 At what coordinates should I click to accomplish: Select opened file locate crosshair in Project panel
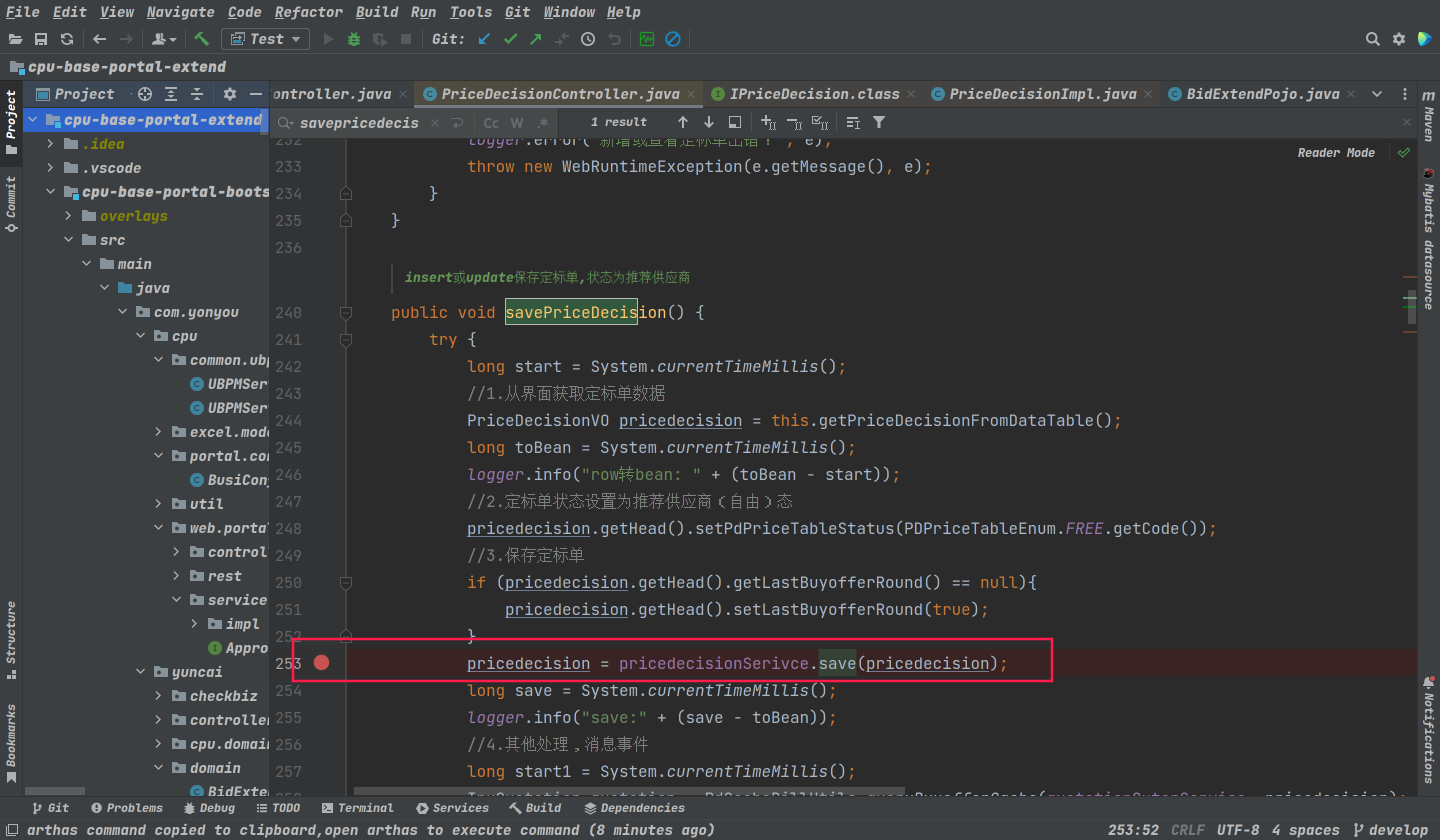[145, 93]
